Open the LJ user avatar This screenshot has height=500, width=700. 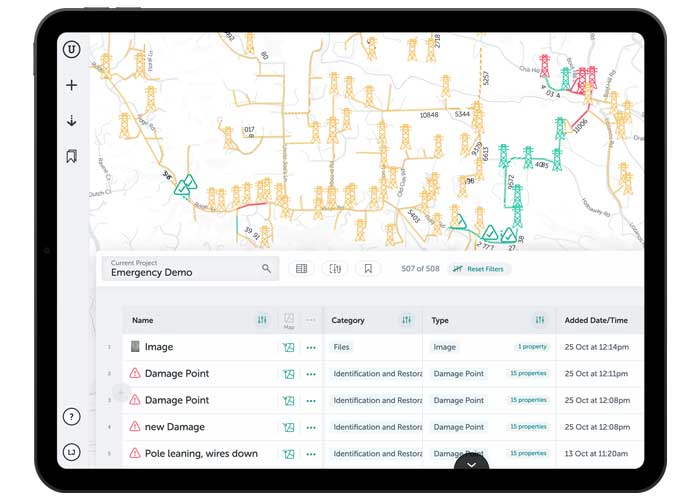point(71,452)
